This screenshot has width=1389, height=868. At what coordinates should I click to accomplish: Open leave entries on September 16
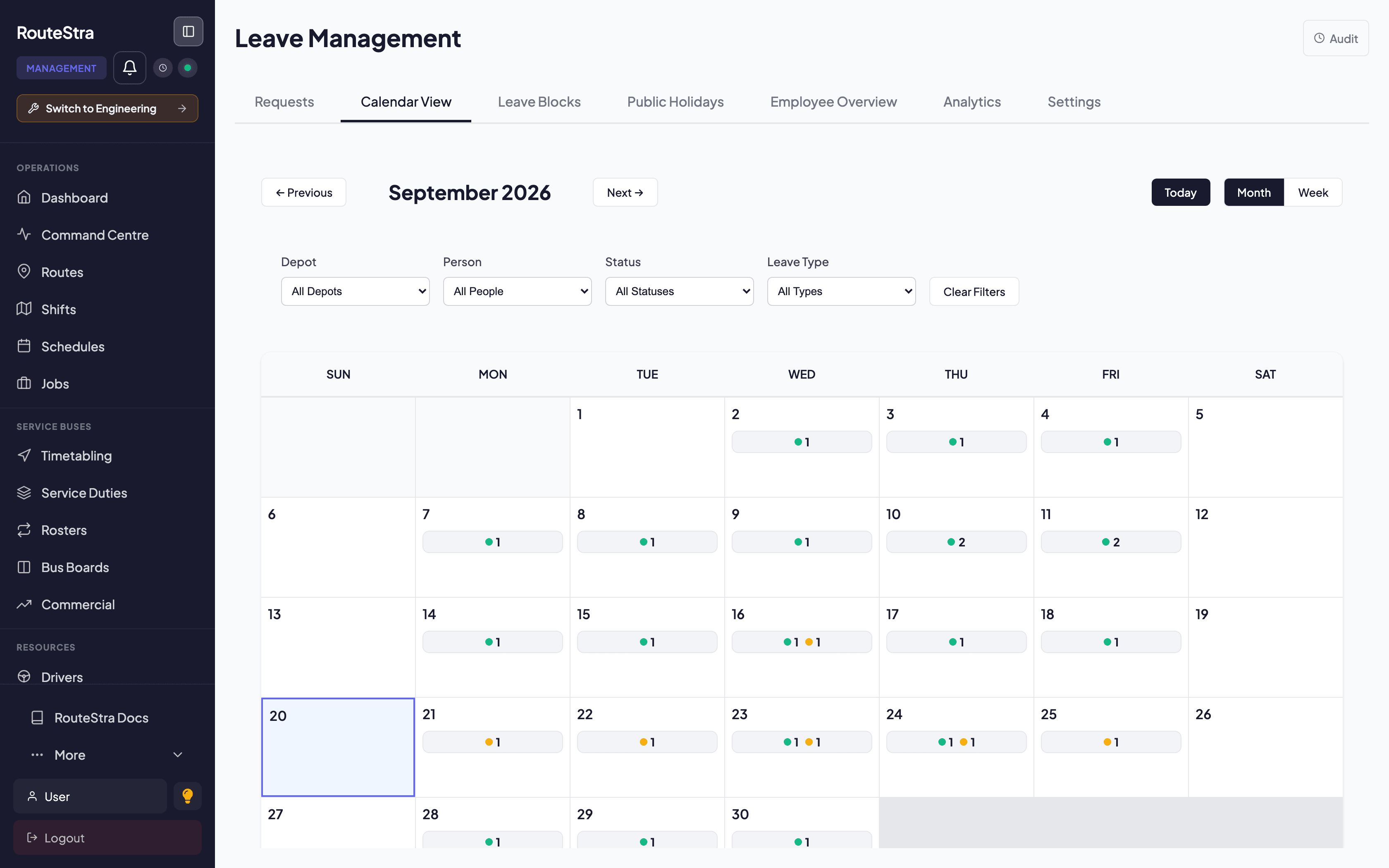pyautogui.click(x=802, y=642)
